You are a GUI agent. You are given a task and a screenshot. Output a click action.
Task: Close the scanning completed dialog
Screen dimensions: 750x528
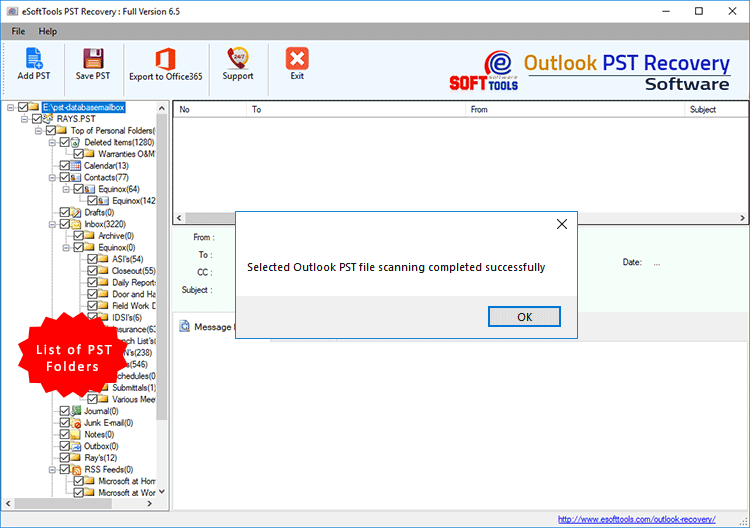click(x=562, y=224)
